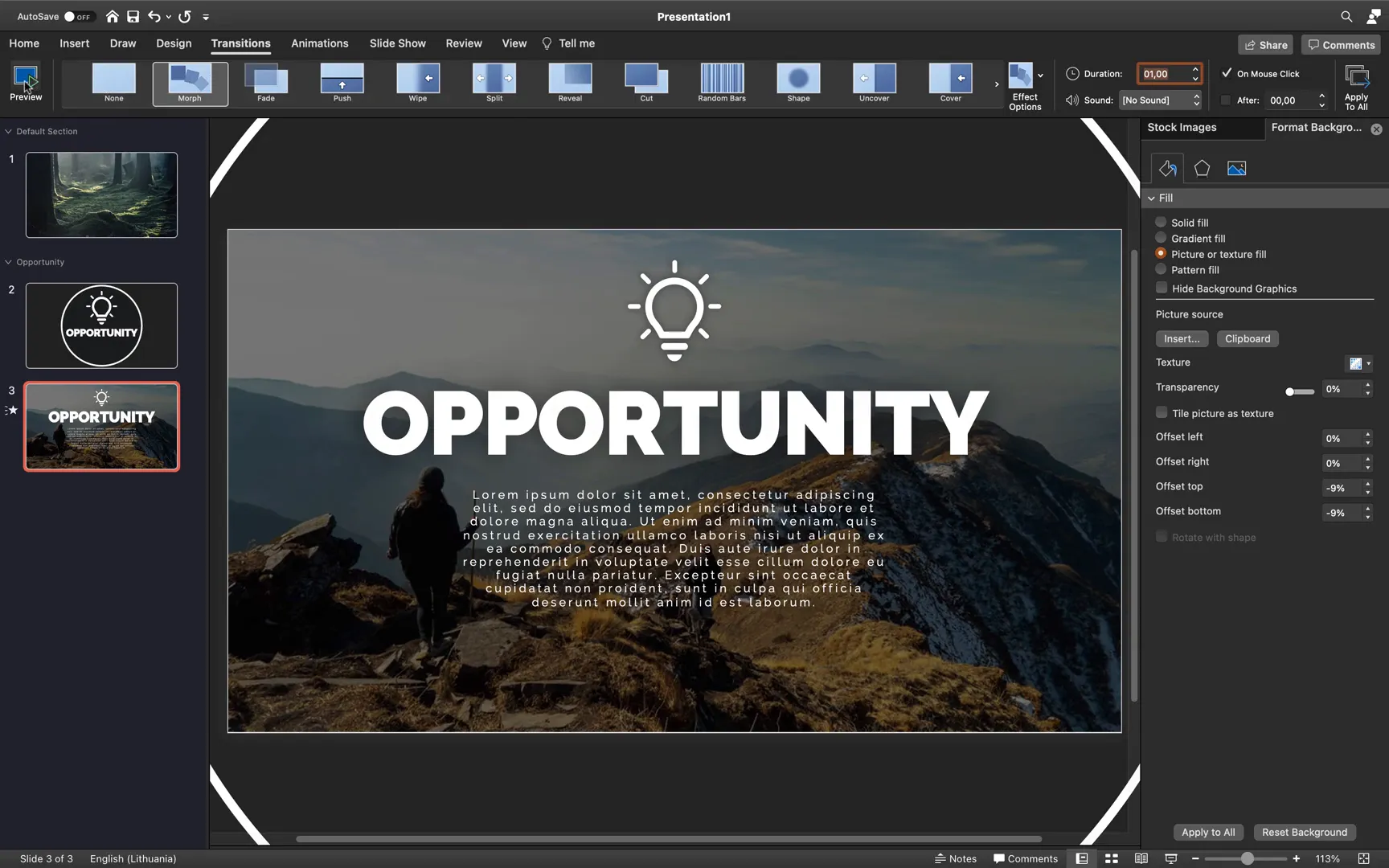The image size is (1389, 868).
Task: Open the Animations ribbon tab
Action: tap(319, 43)
